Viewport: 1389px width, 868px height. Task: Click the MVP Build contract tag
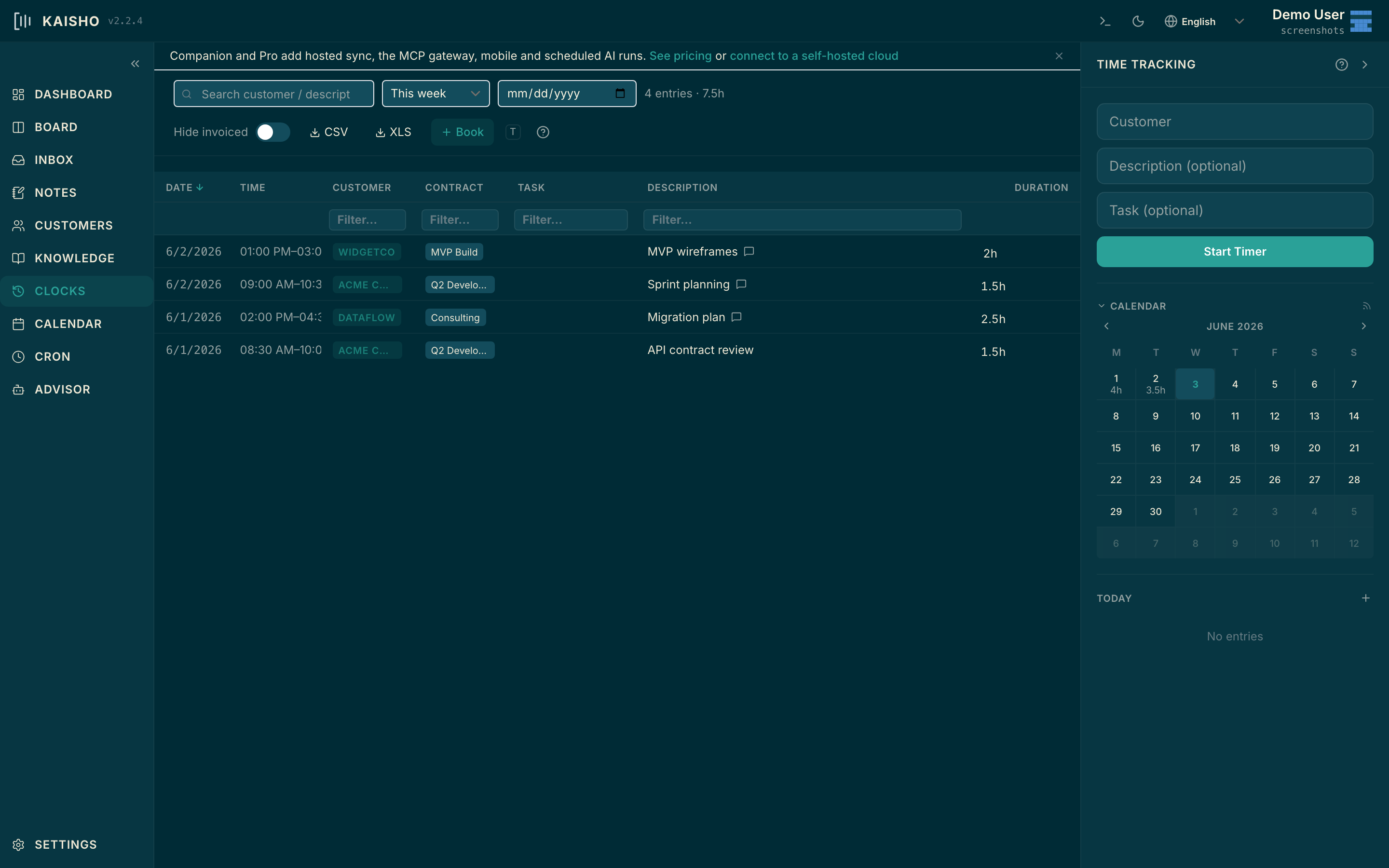(x=454, y=252)
